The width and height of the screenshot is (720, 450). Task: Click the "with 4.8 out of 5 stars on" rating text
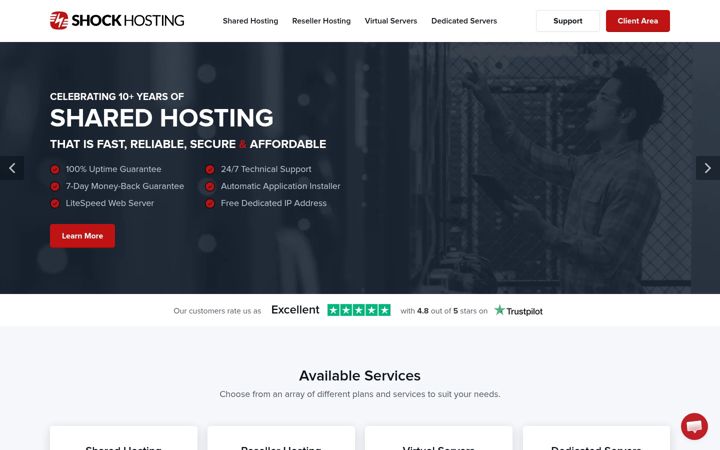point(444,311)
